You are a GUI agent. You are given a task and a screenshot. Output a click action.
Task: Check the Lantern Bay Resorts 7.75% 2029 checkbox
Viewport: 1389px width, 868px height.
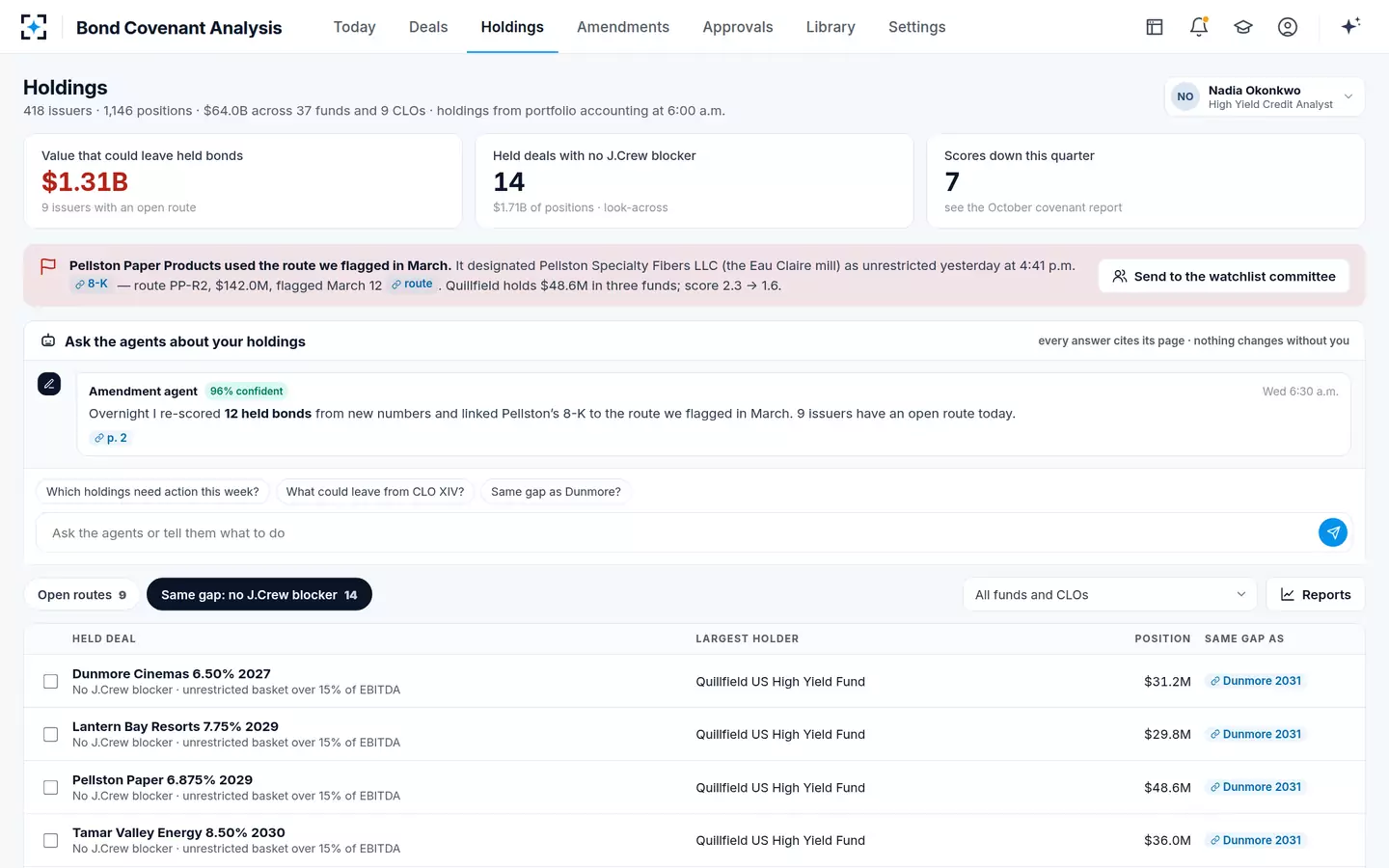pos(50,735)
